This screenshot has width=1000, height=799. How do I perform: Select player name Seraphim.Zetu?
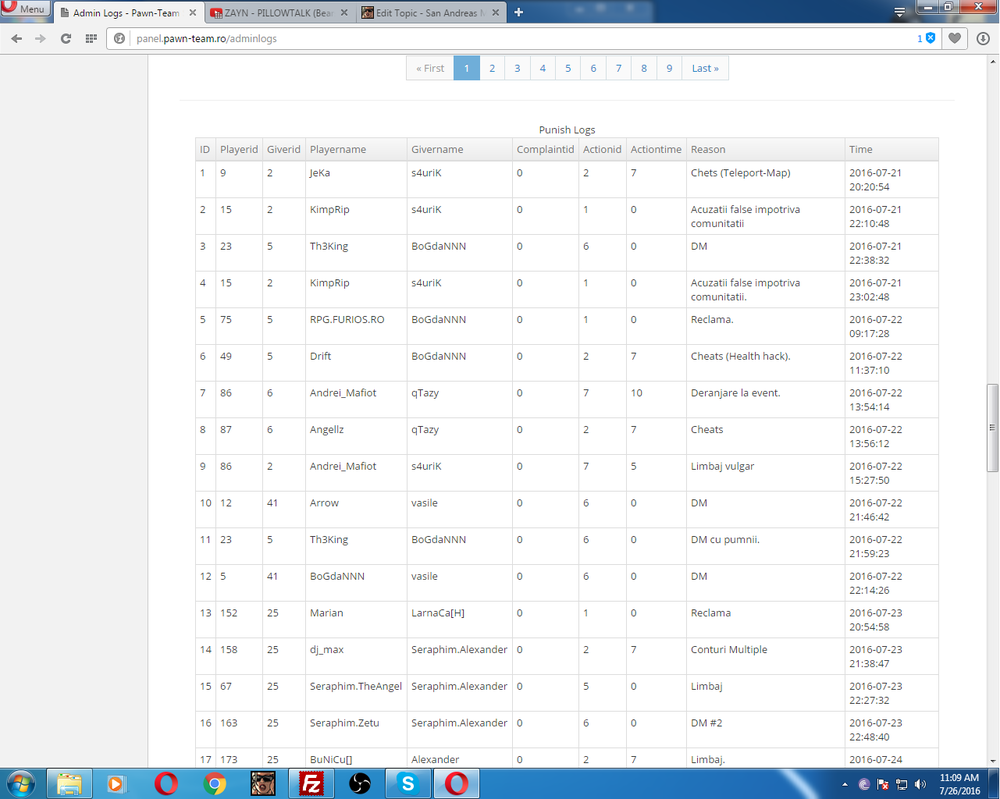pos(344,723)
